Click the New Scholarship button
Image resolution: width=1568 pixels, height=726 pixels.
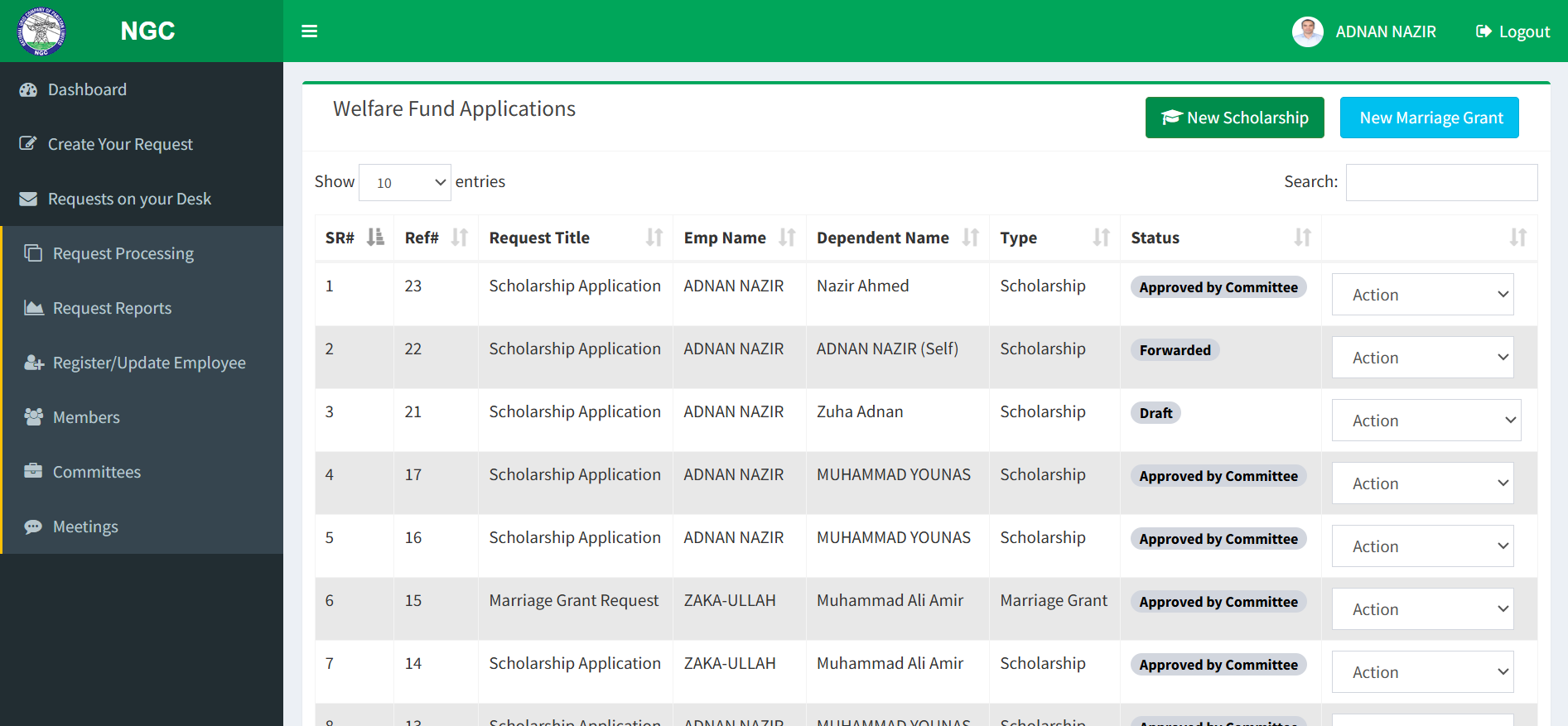pos(1234,118)
